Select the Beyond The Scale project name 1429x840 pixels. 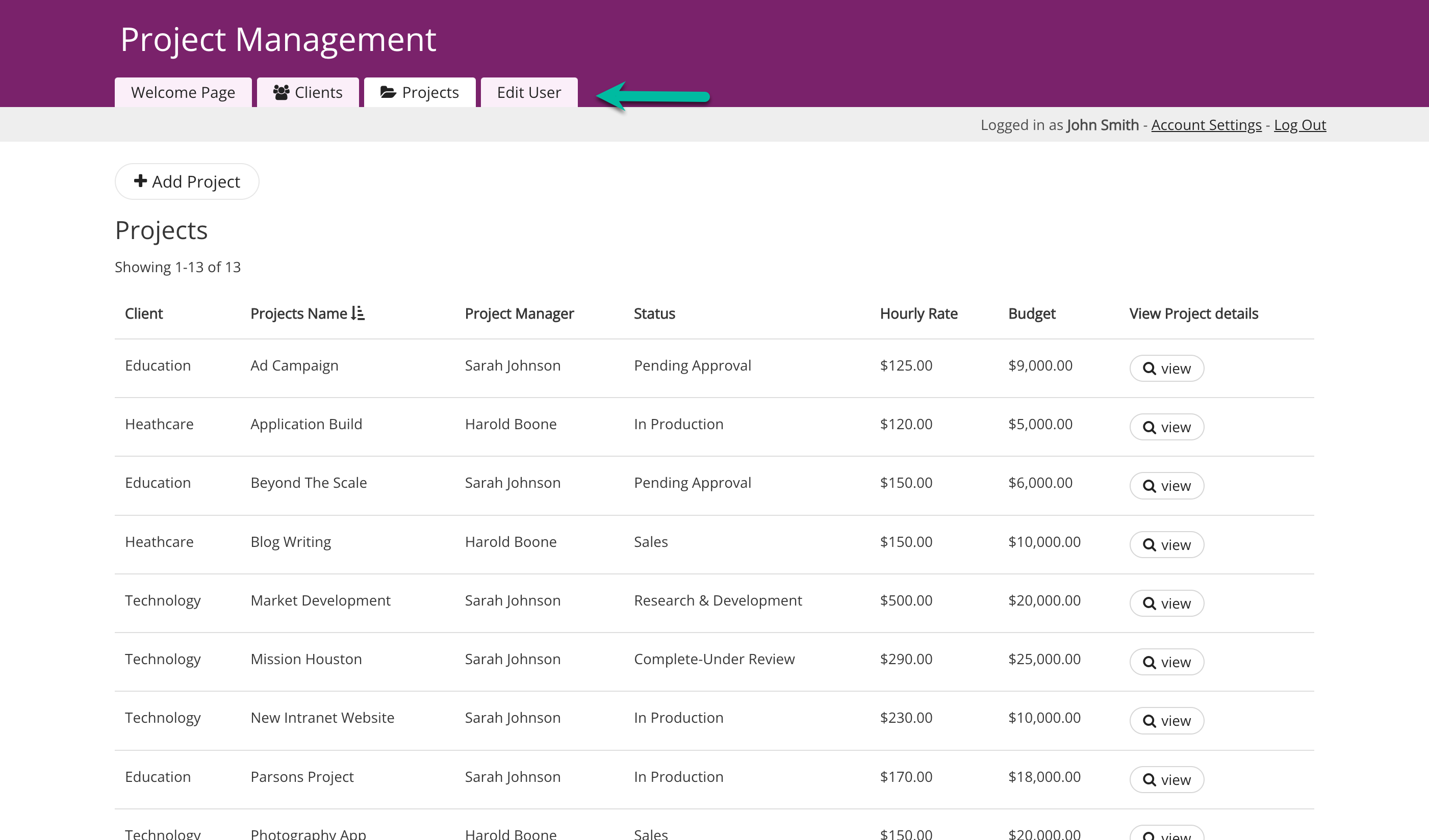pyautogui.click(x=309, y=482)
